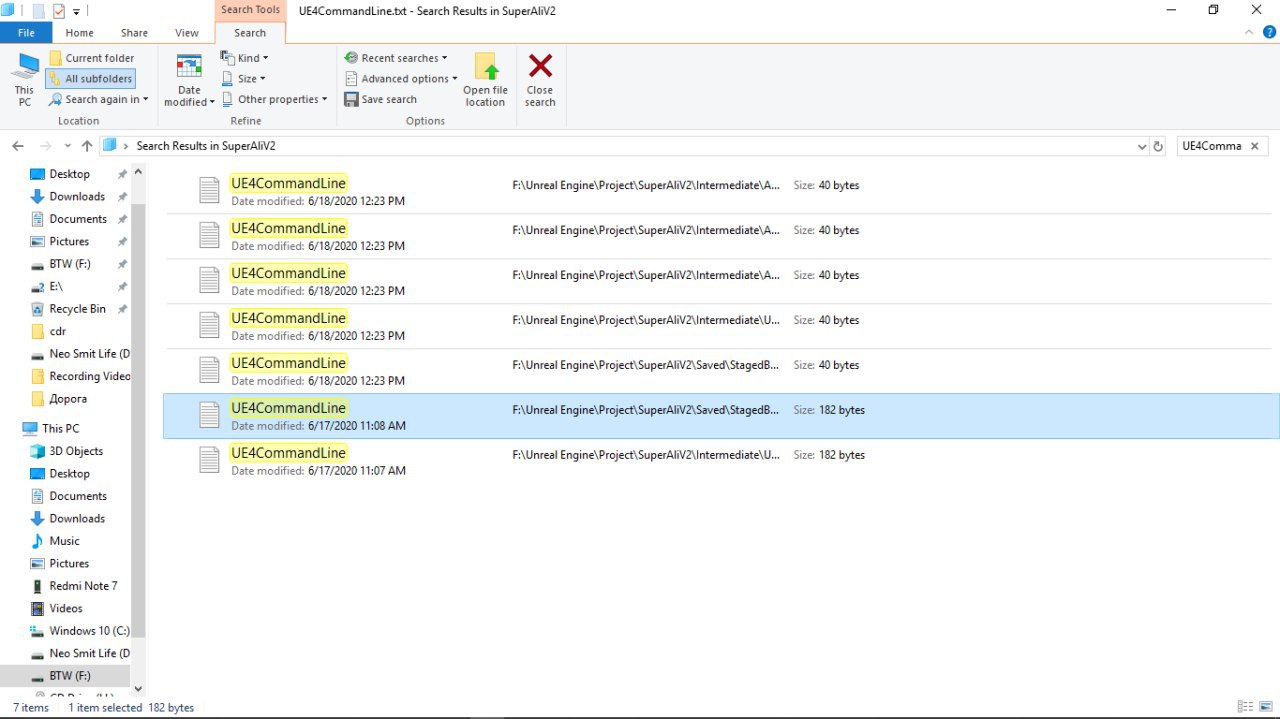Open the Music folder
1280x719 pixels.
pyautogui.click(x=64, y=541)
